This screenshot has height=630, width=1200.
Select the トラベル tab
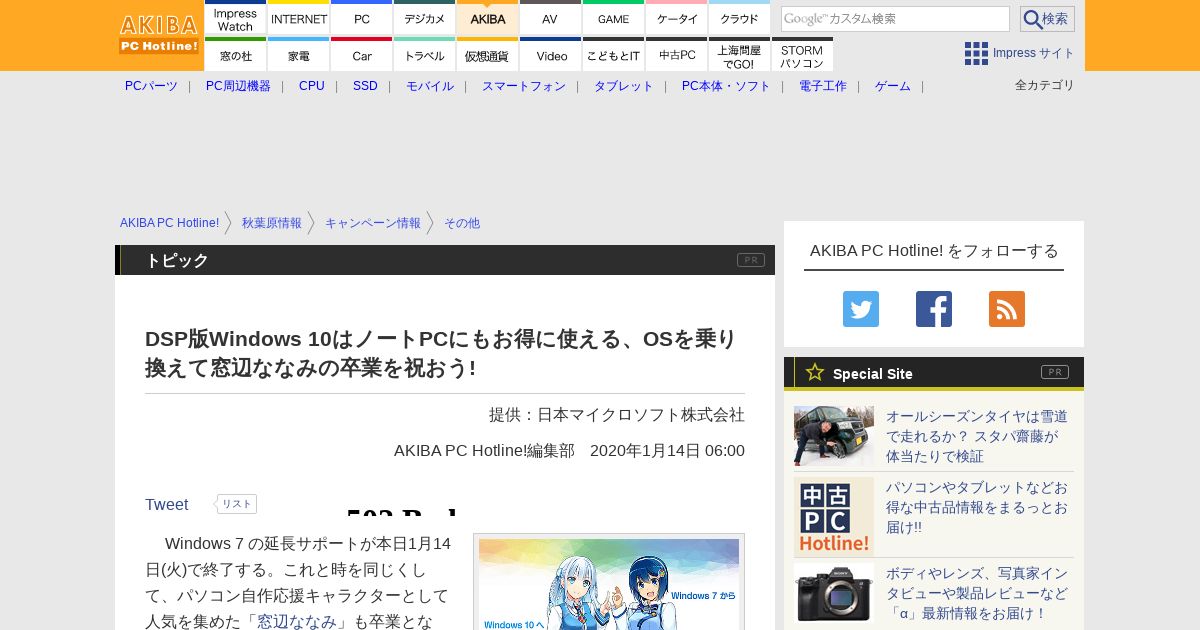[x=425, y=55]
